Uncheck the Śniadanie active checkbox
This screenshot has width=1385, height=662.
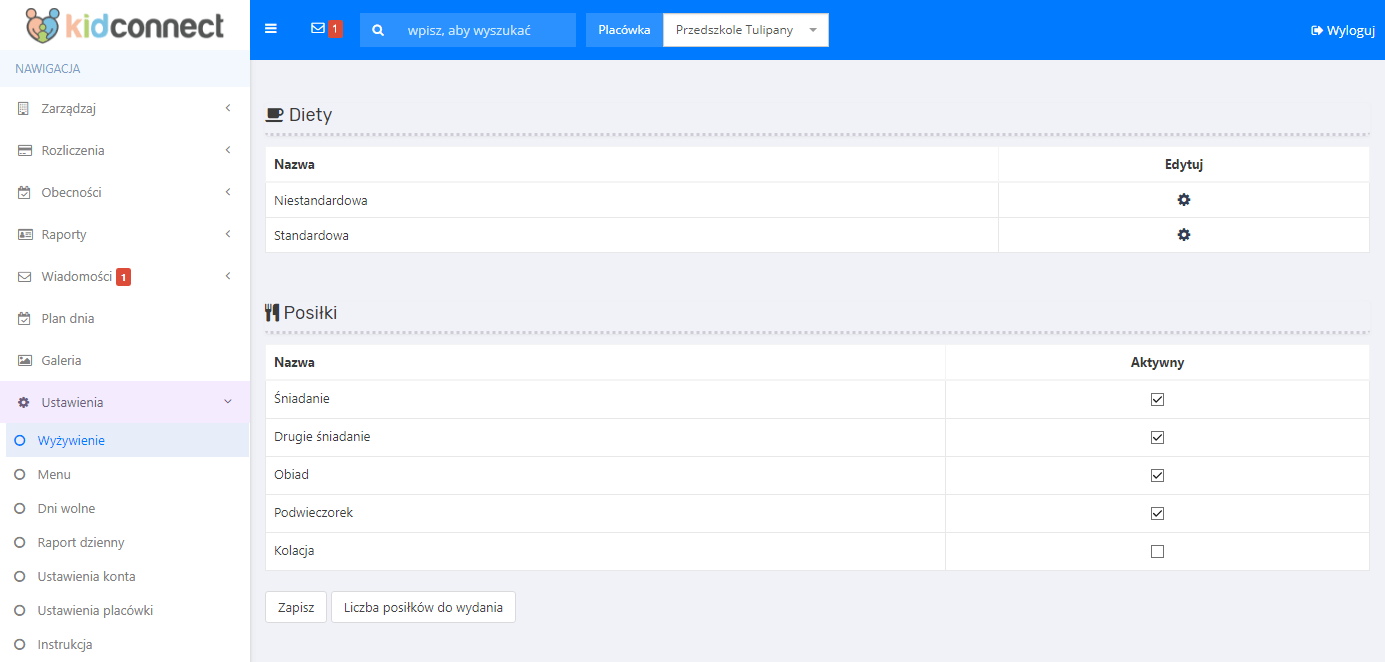1157,399
